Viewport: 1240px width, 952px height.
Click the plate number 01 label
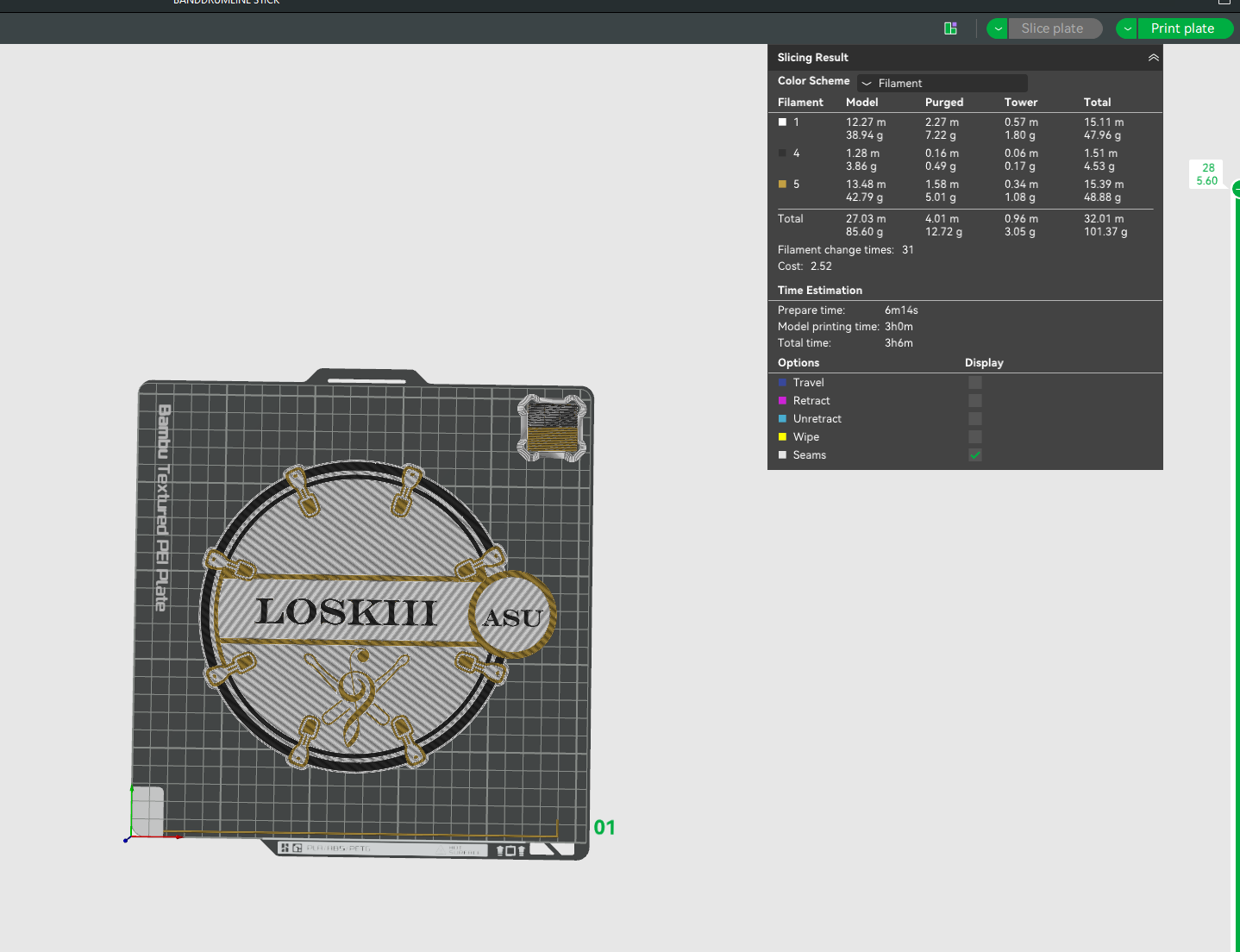tap(604, 828)
